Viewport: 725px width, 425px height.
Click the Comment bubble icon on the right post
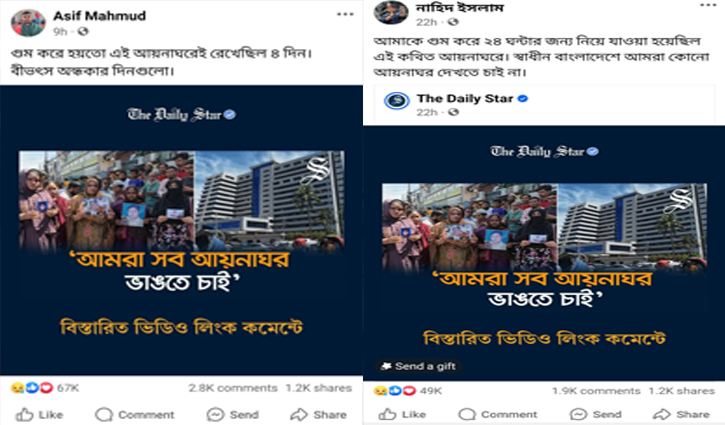pyautogui.click(x=467, y=414)
